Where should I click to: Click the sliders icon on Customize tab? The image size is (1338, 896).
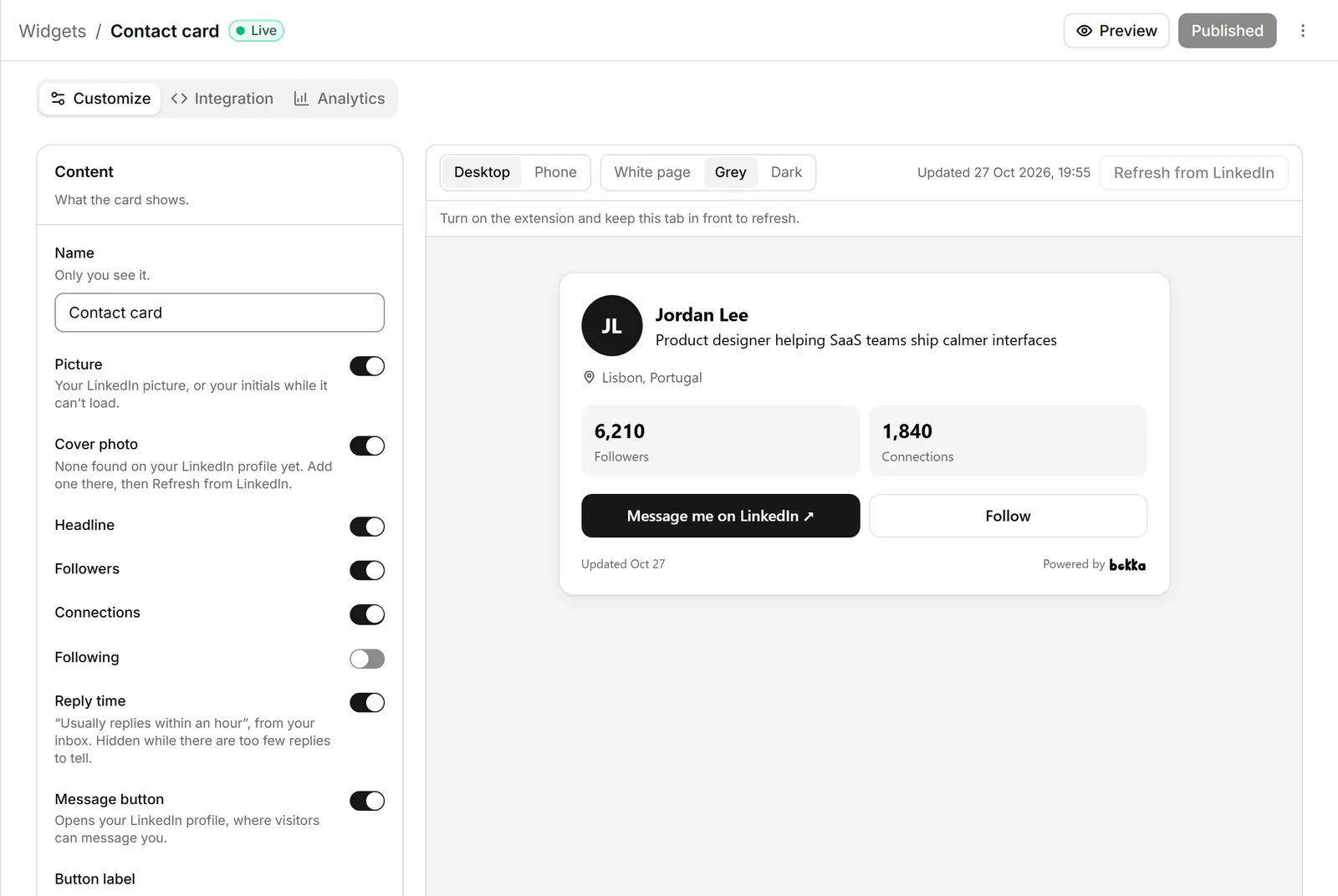pos(58,99)
